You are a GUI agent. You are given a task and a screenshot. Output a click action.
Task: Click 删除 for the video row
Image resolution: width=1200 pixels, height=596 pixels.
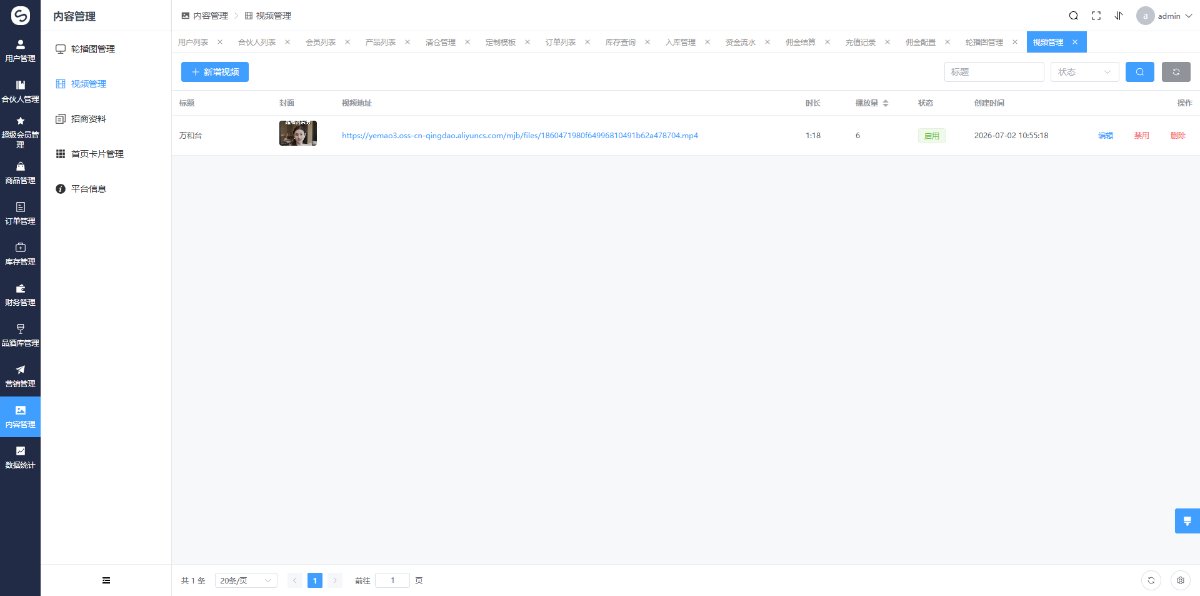(x=1177, y=135)
